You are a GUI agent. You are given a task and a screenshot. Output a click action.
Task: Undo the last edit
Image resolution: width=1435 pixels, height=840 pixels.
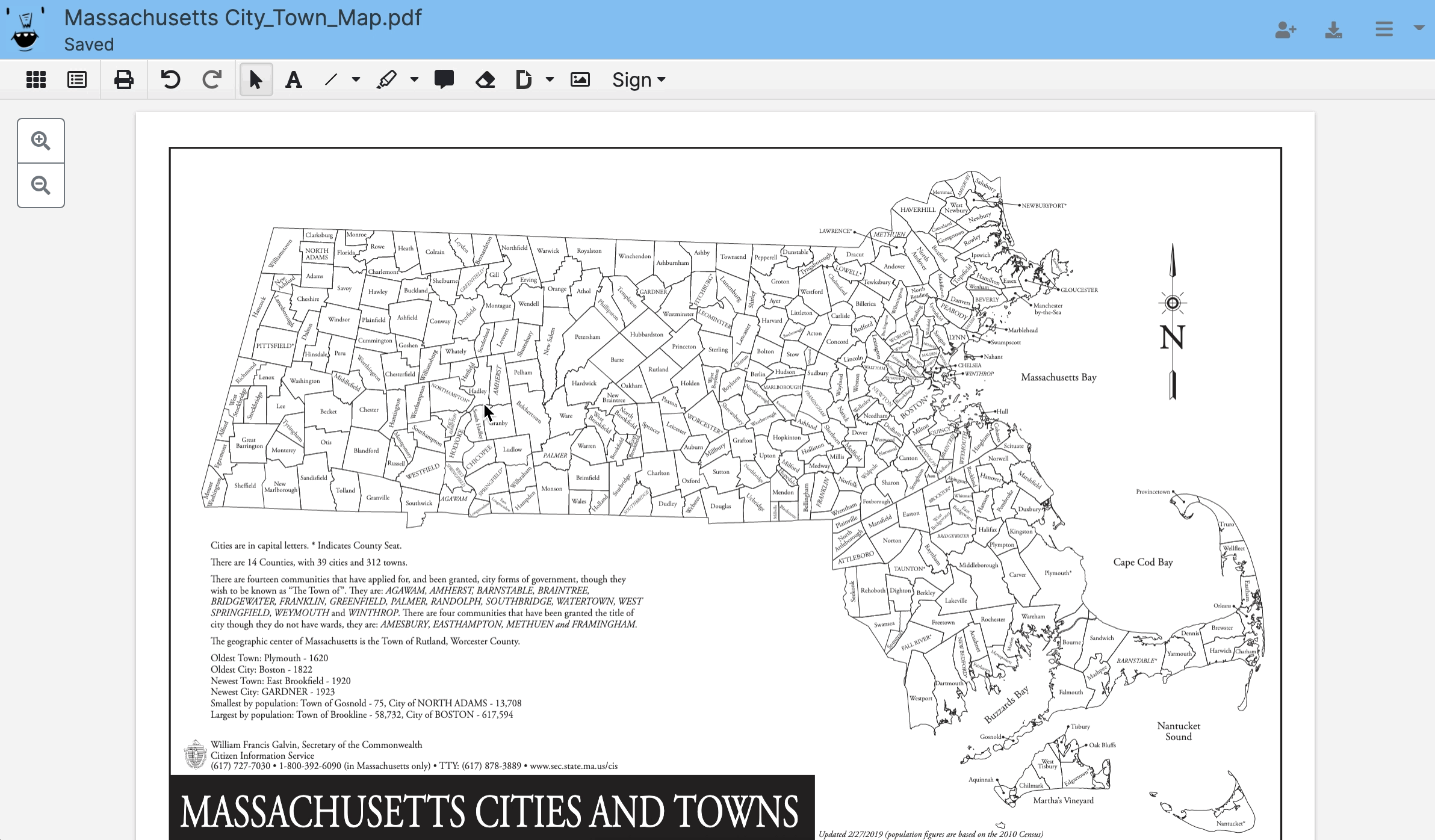pos(171,79)
